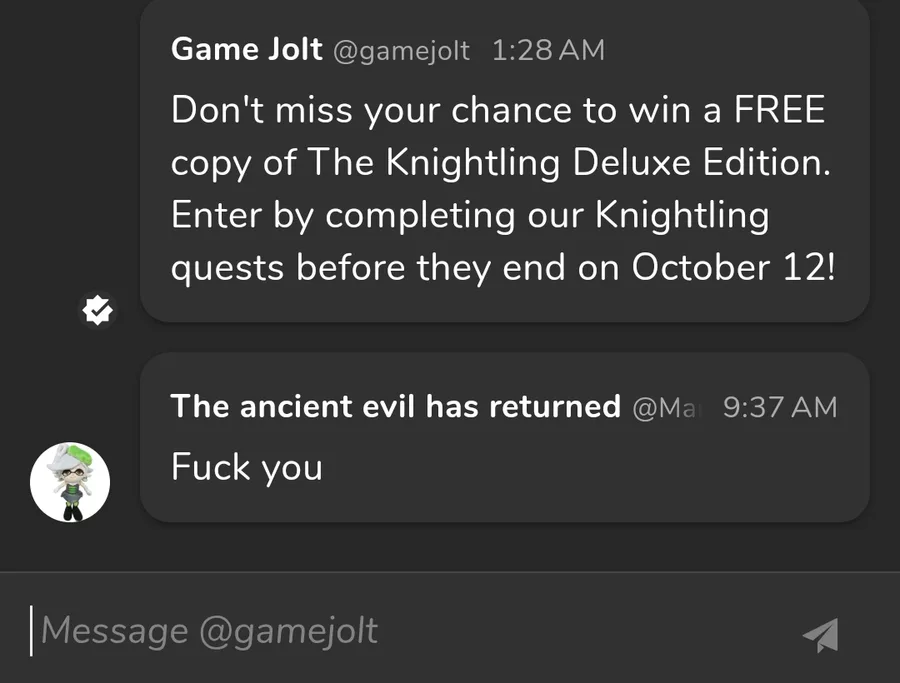Click empty space right of "Fuck you" in the bubble
Viewport: 900px width, 683px height.
tap(600, 468)
